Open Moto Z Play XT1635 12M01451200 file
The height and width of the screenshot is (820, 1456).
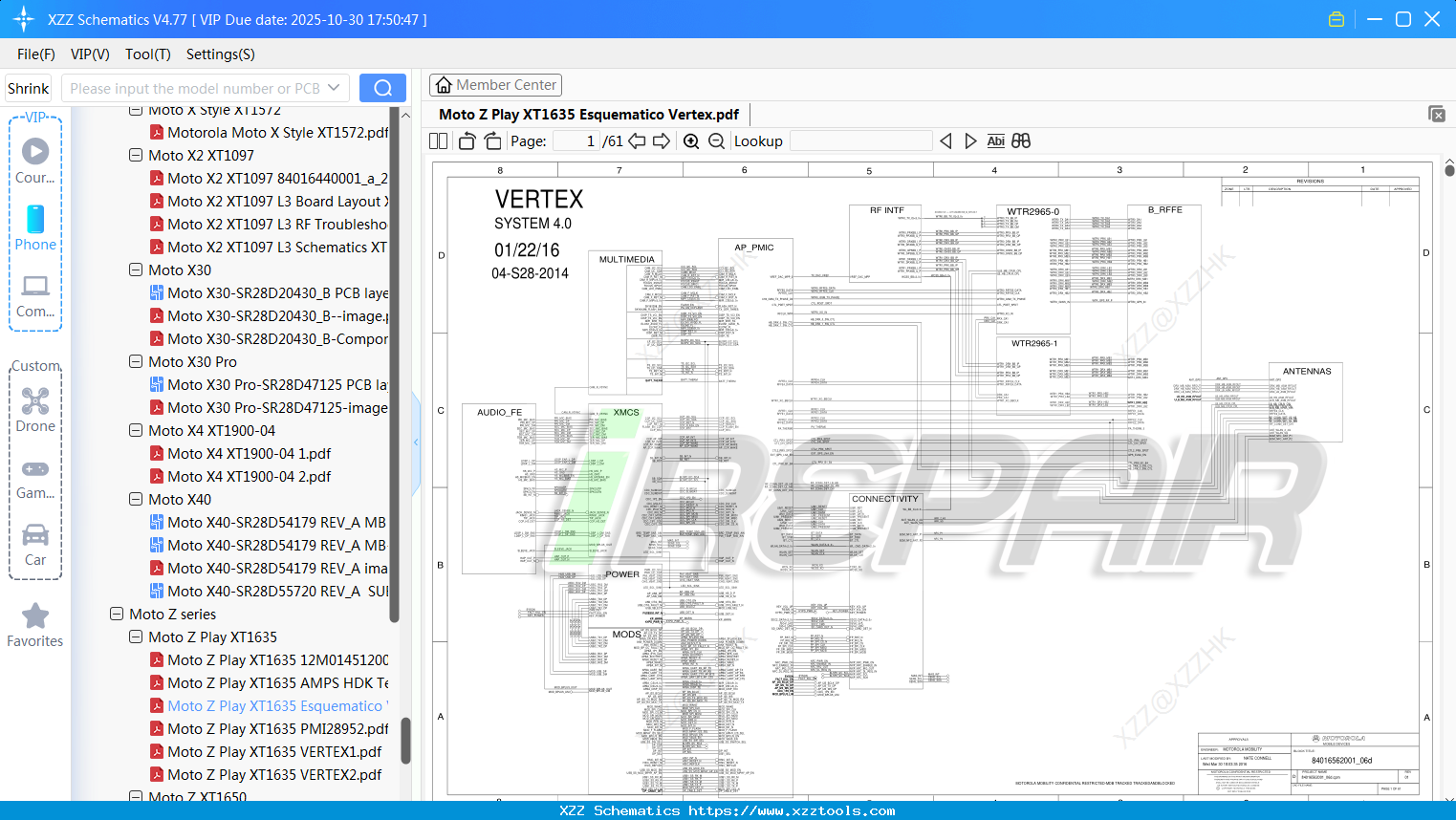[x=278, y=660]
